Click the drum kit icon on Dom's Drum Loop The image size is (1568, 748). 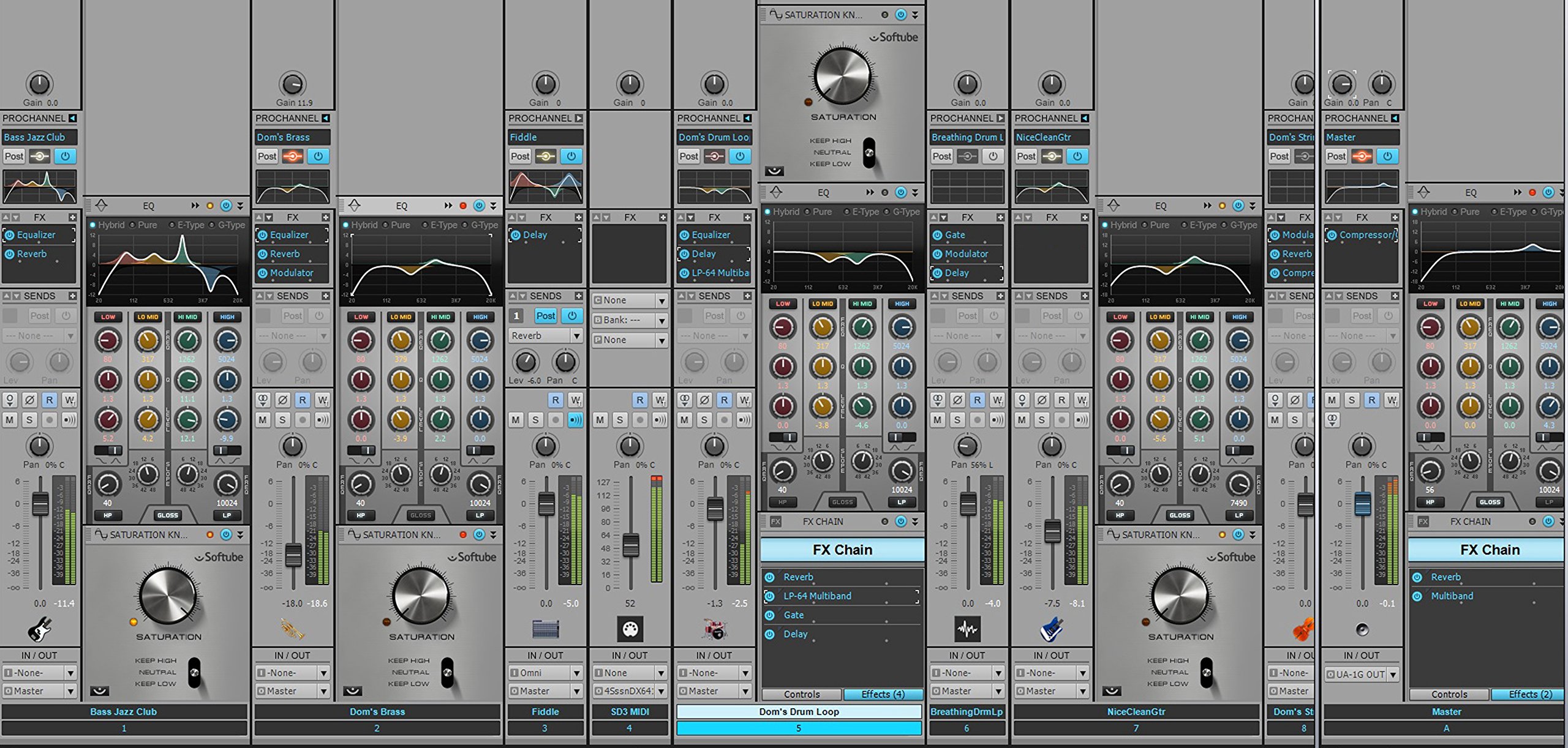[x=714, y=629]
